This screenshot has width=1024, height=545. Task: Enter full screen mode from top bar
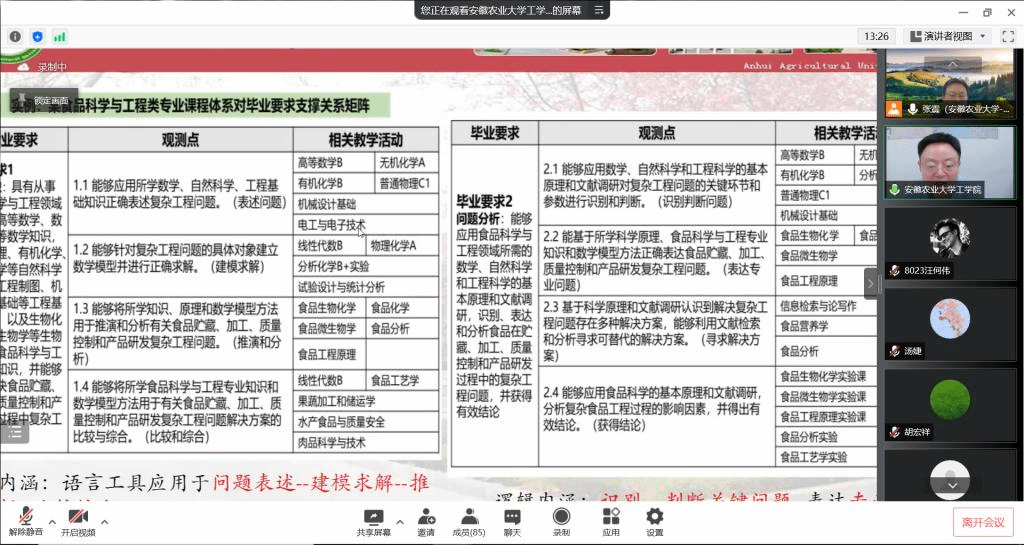pyautogui.click(x=1008, y=36)
